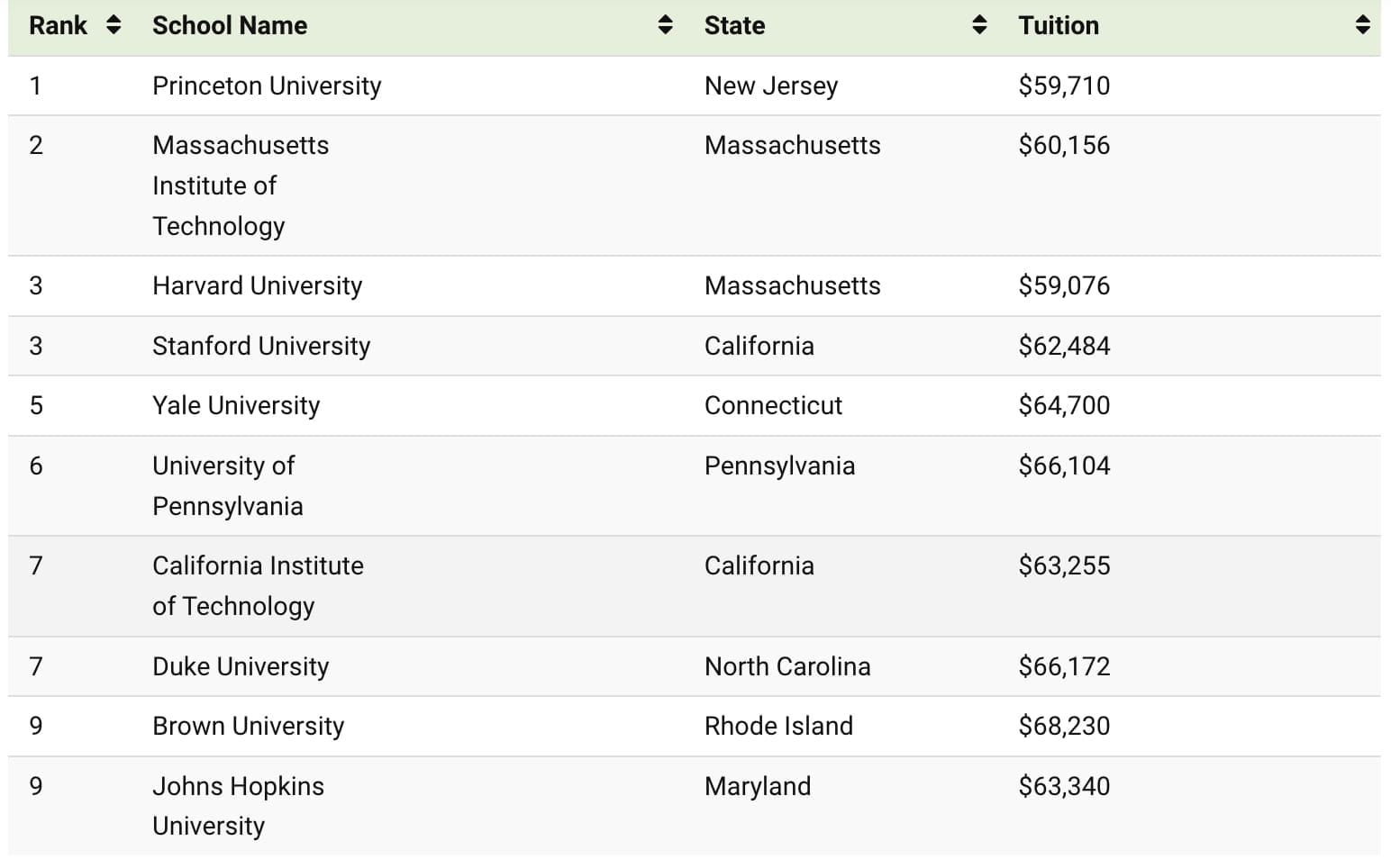
Task: Sort table by School Name arrows
Action: coord(665,25)
